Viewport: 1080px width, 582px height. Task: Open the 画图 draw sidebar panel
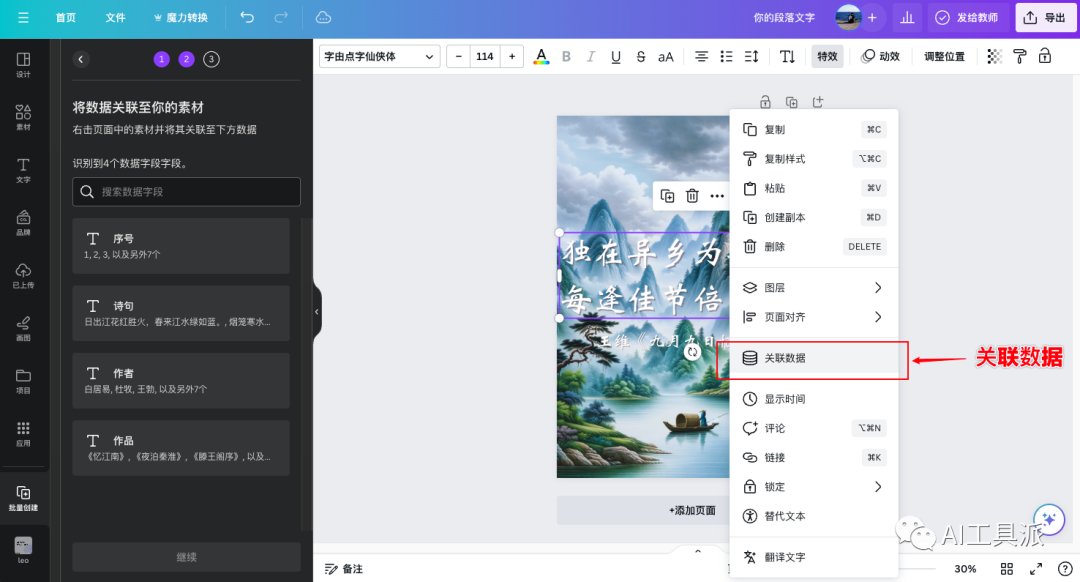pyautogui.click(x=23, y=328)
